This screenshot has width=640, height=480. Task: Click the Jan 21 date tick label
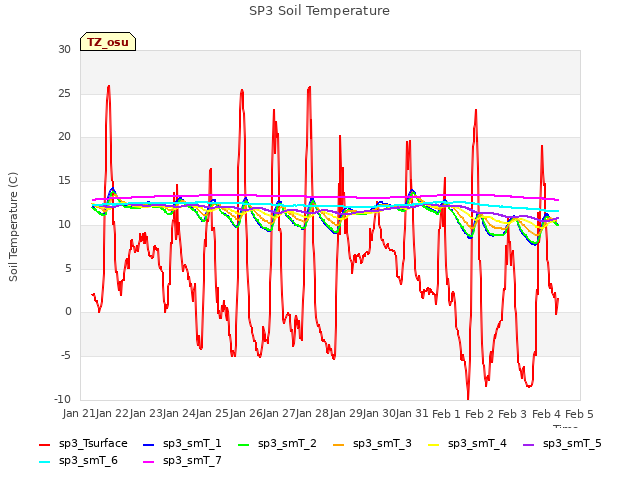(x=79, y=414)
